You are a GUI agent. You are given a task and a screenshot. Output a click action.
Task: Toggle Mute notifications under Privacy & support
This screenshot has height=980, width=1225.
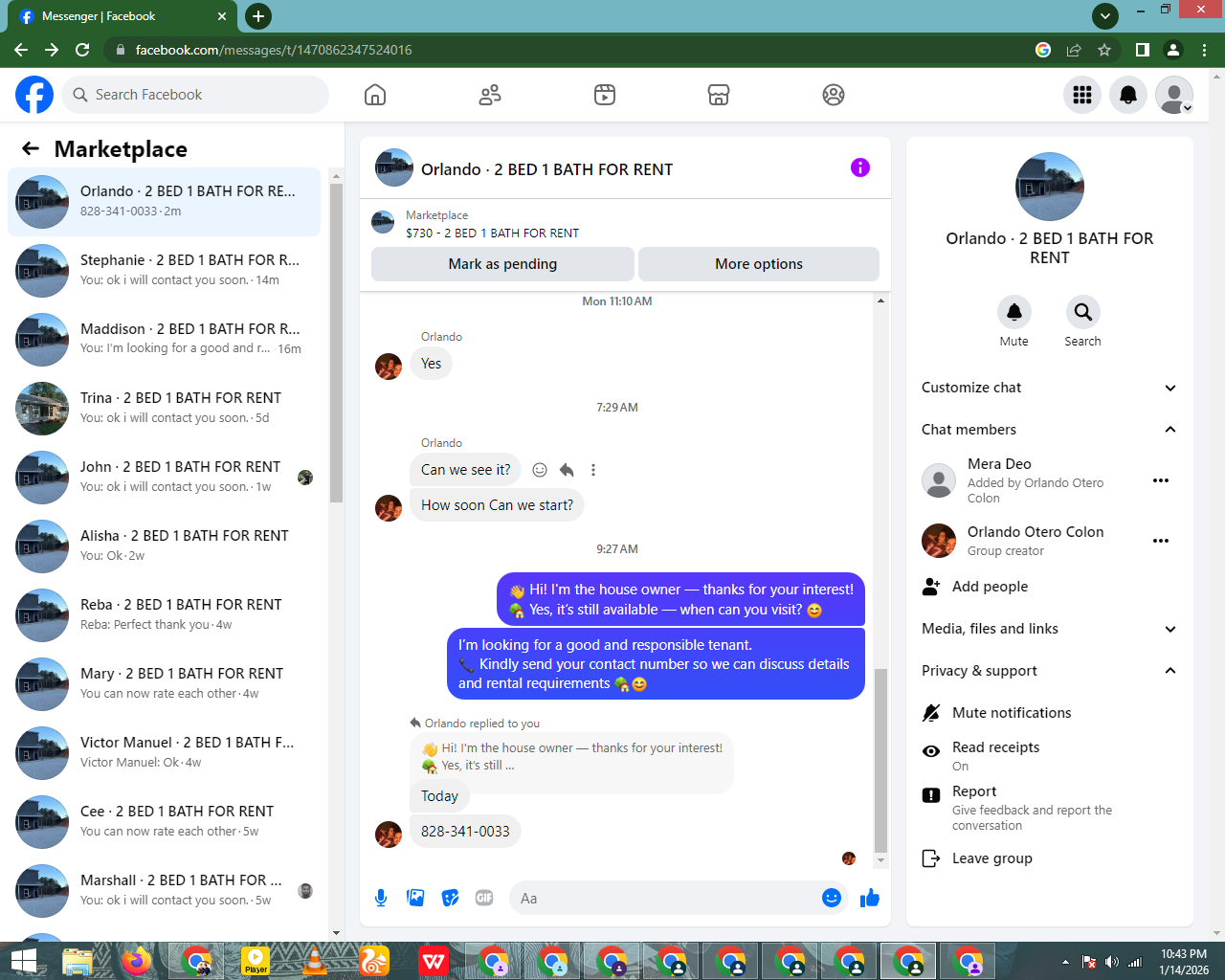click(x=1050, y=713)
